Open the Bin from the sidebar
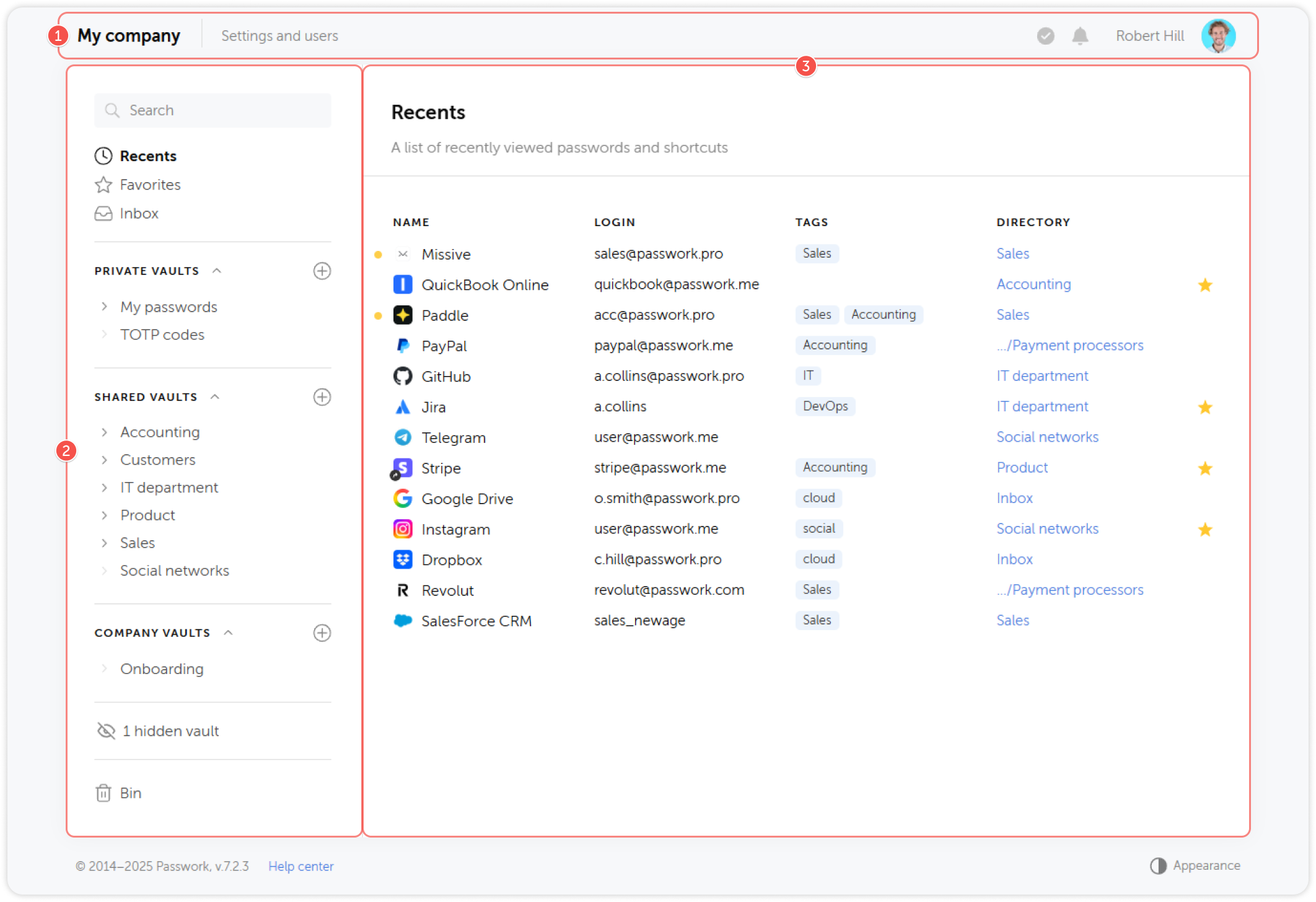Image resolution: width=1316 pixels, height=902 pixels. [130, 792]
